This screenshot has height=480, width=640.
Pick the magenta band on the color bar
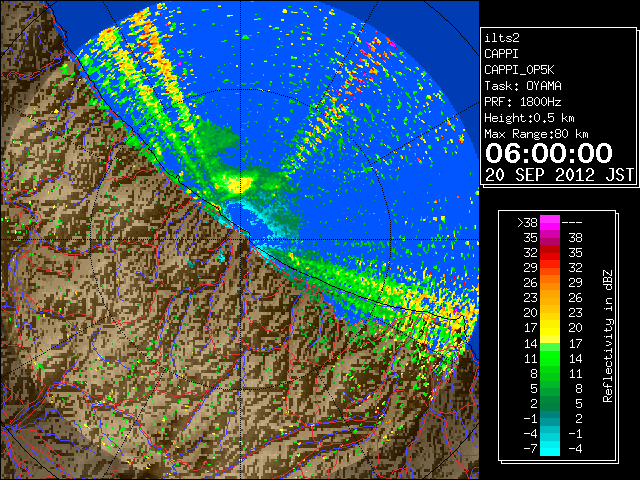pos(550,223)
